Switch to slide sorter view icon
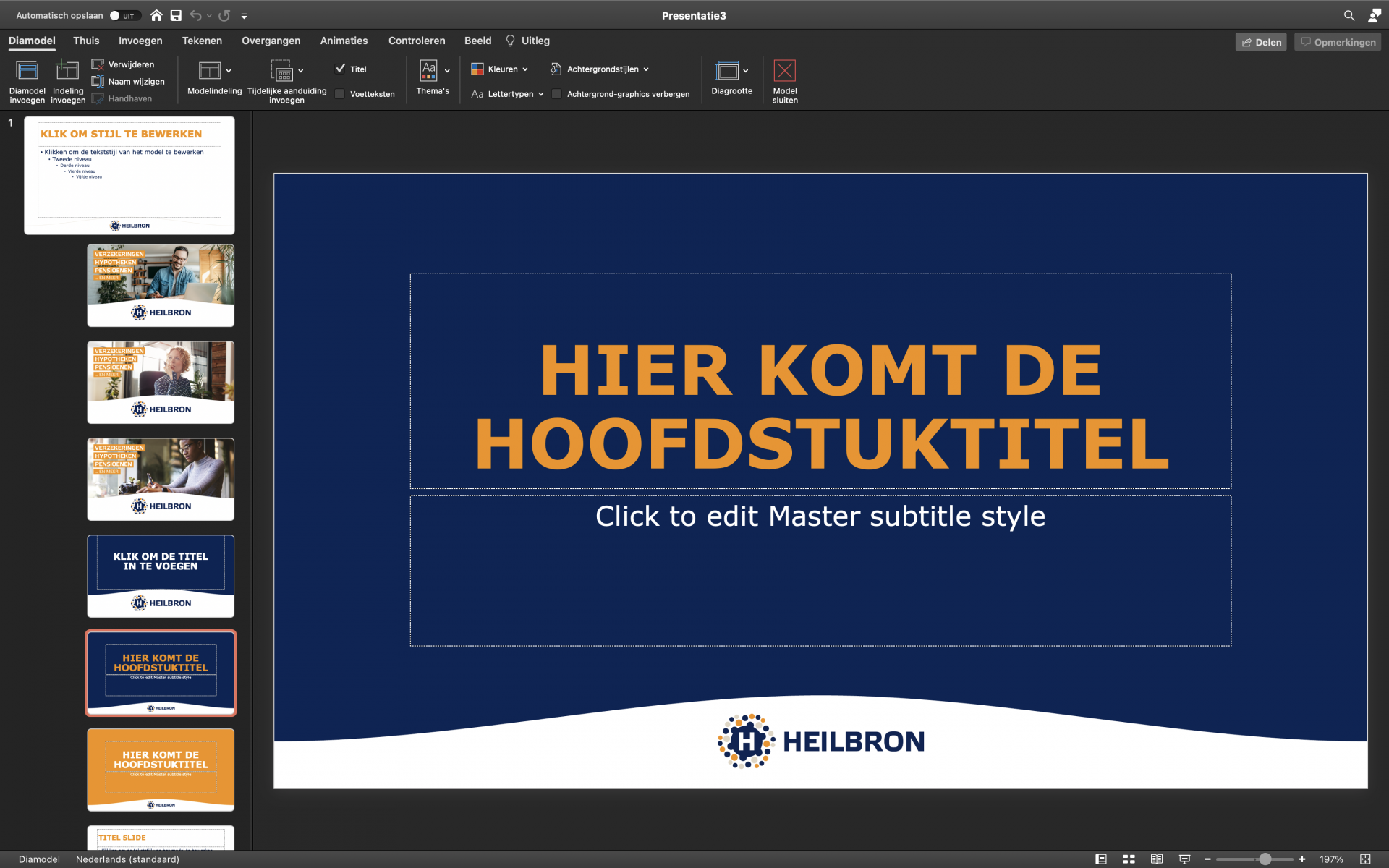The width and height of the screenshot is (1389, 868). tap(1129, 859)
